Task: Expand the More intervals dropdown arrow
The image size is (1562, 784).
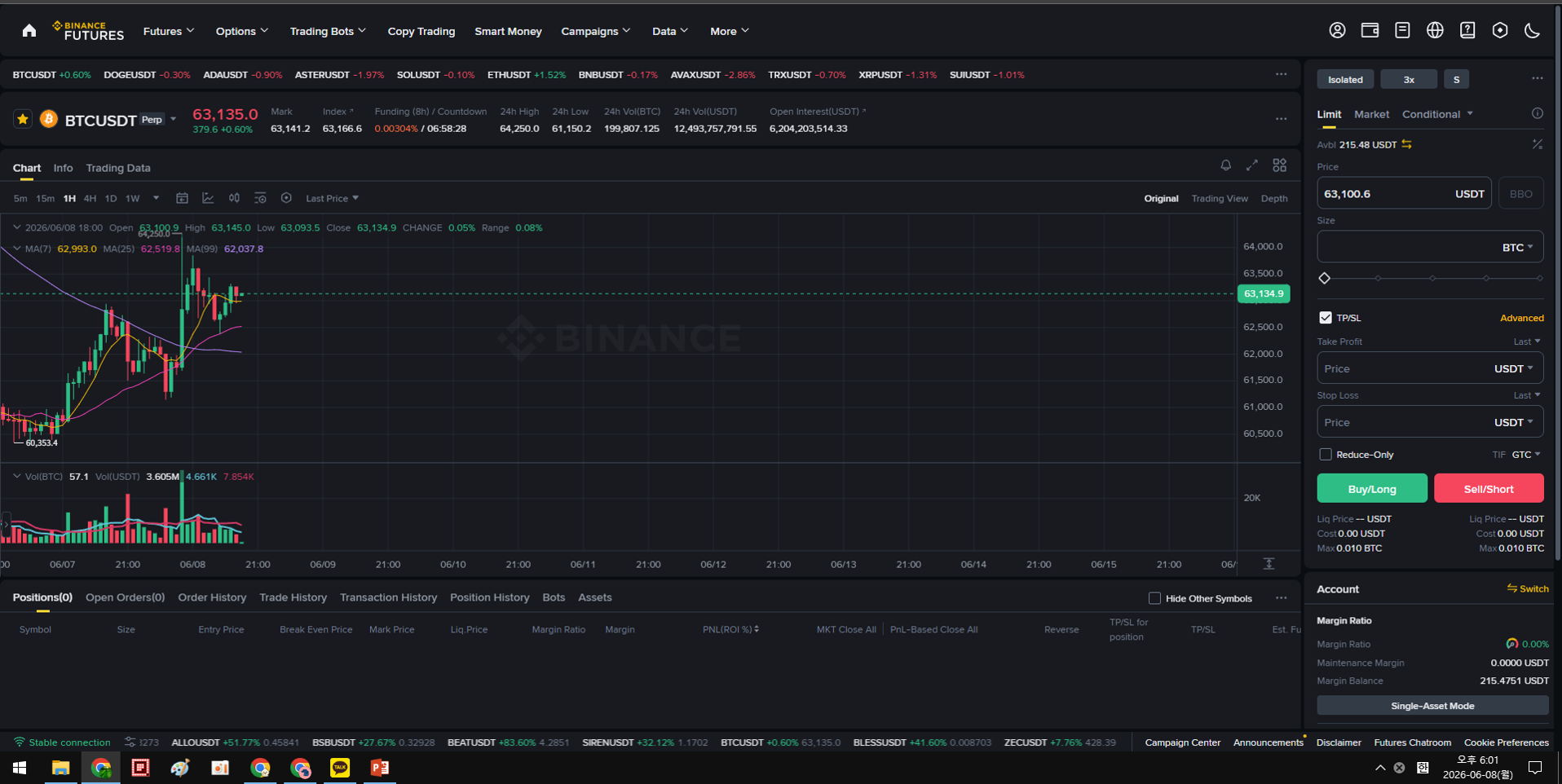Action: [156, 198]
